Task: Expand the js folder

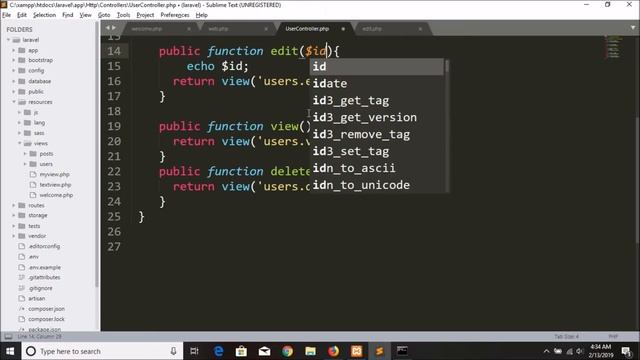Action: (x=19, y=112)
